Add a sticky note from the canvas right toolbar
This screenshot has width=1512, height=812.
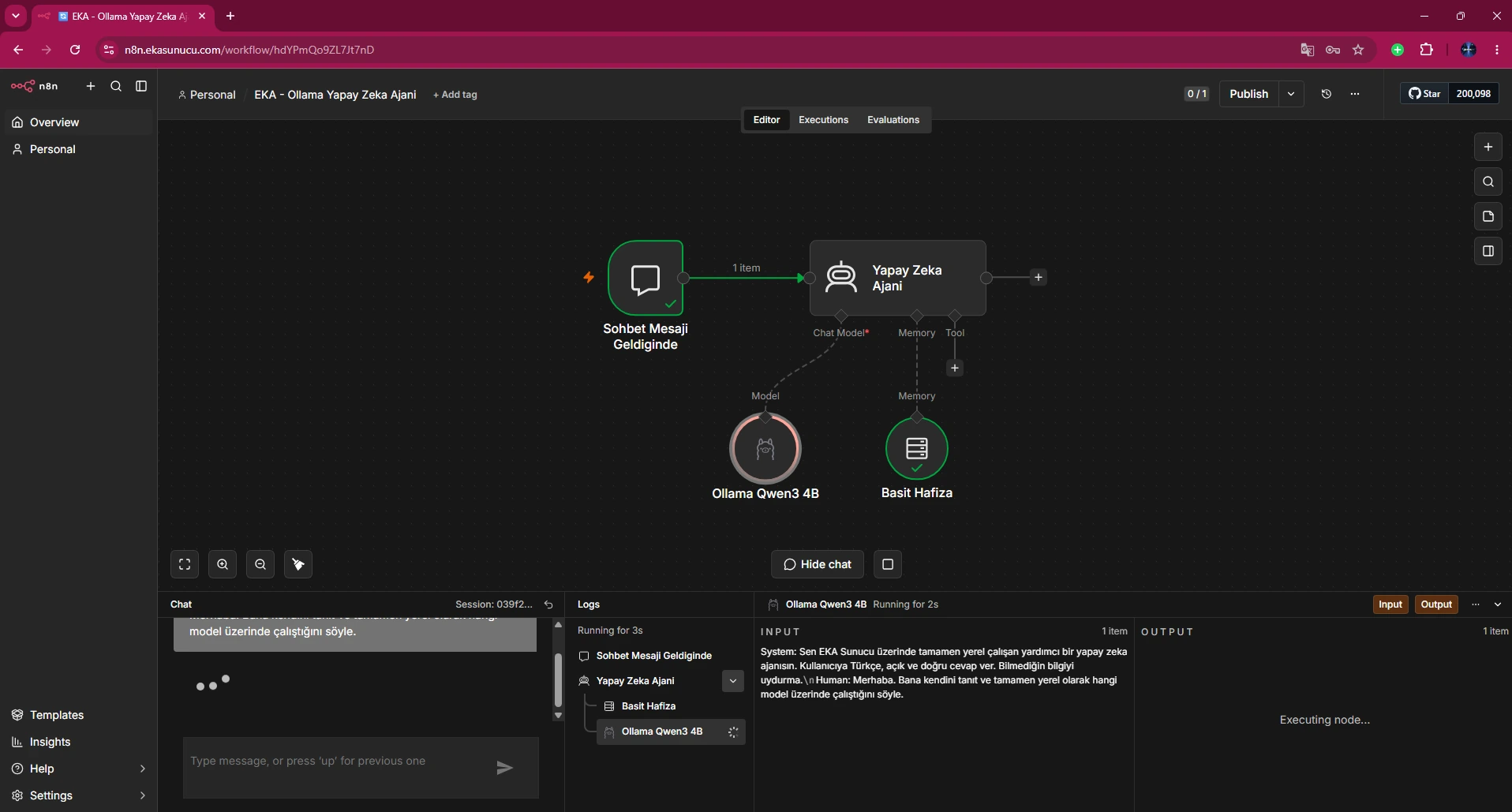pyautogui.click(x=1488, y=216)
